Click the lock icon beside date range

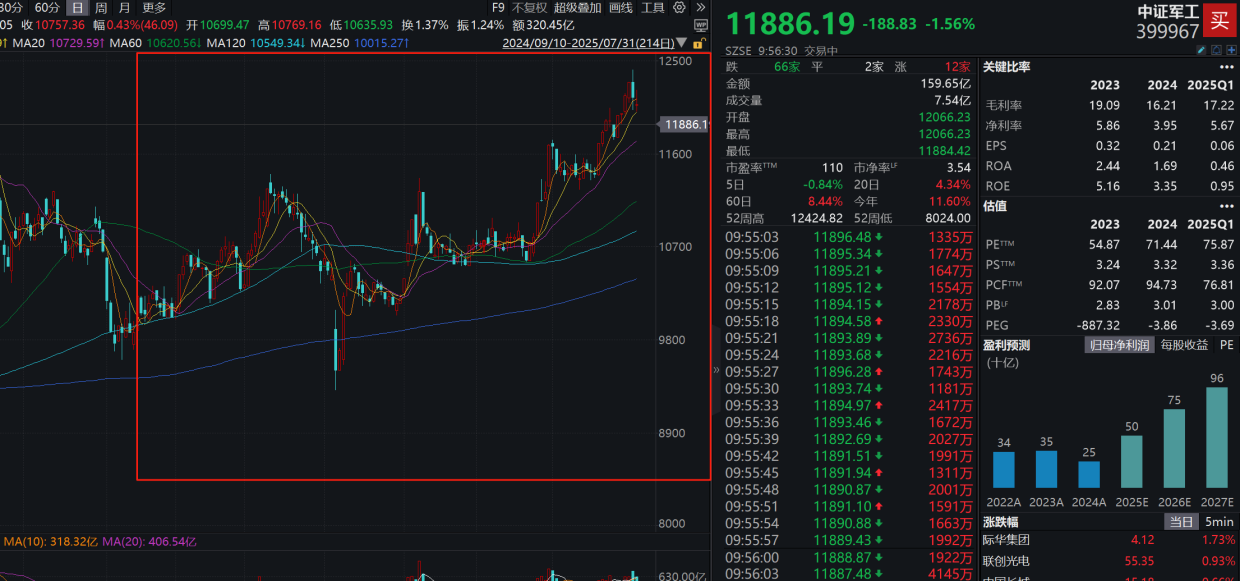coord(699,44)
